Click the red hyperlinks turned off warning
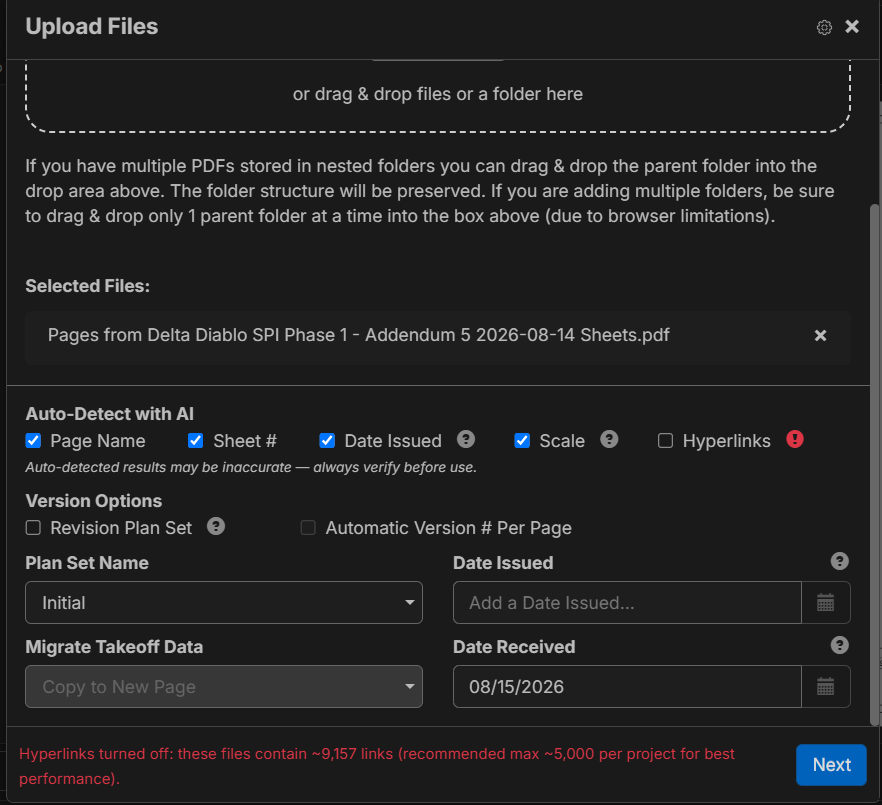 point(377,766)
